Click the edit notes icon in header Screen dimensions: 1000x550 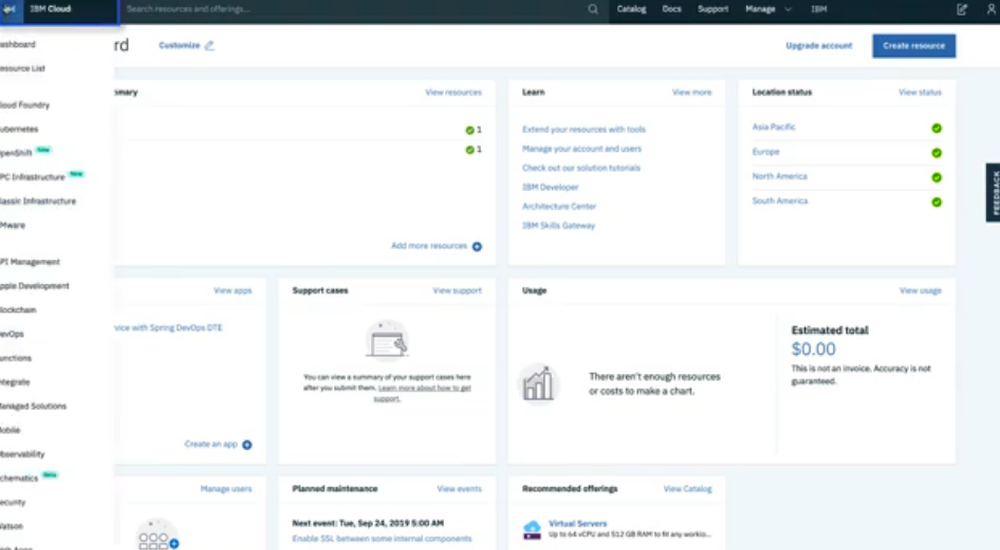[962, 10]
